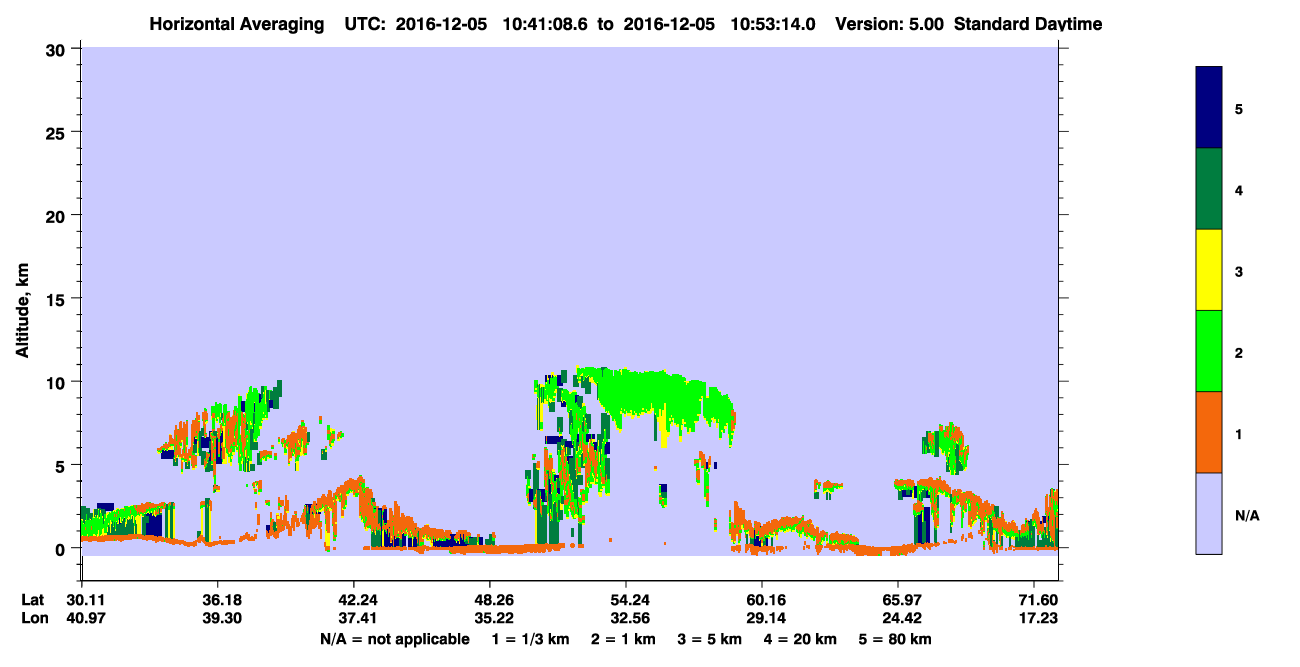The height and width of the screenshot is (667, 1300).
Task: Click the '2 = 1 km' legend entry
Action: coord(622,639)
